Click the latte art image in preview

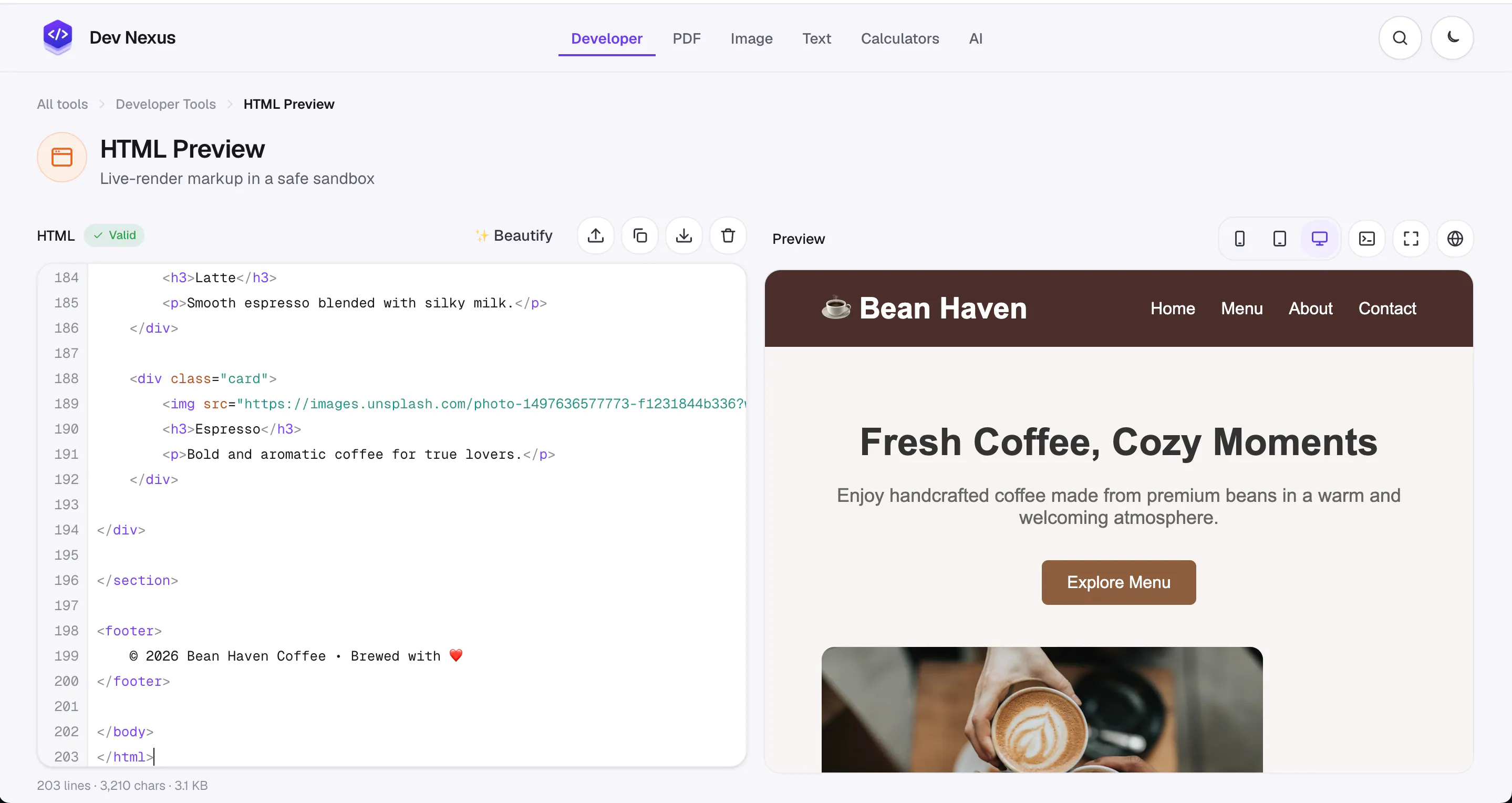coord(1042,709)
